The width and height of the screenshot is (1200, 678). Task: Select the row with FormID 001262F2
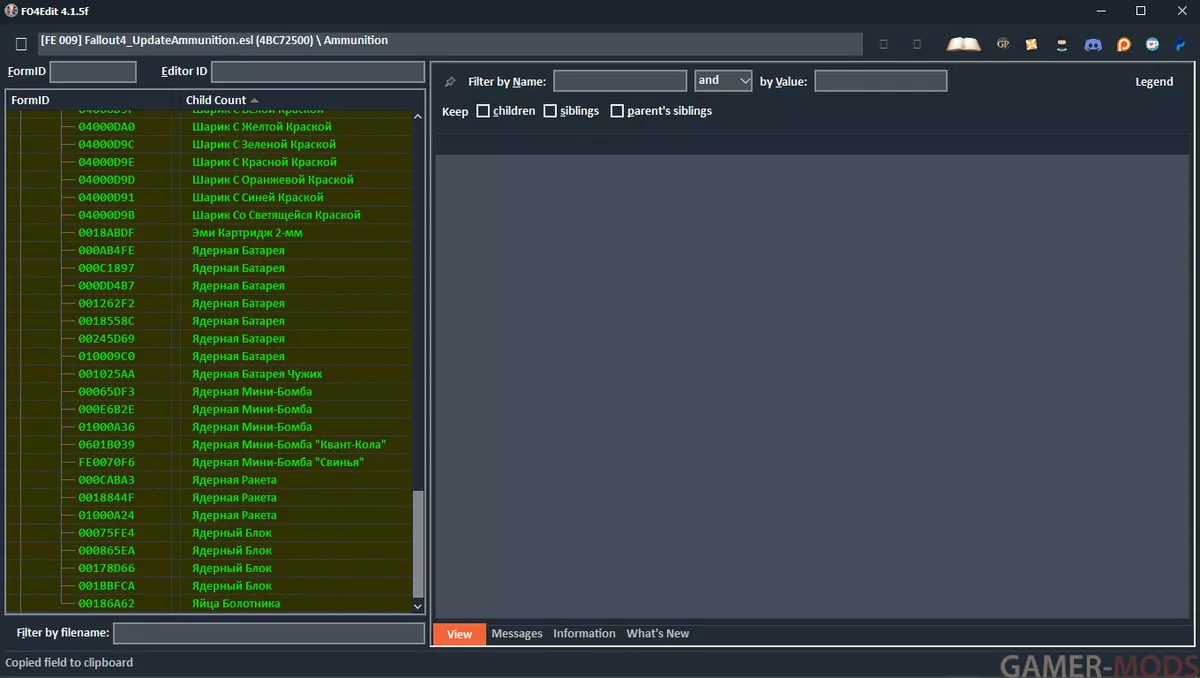click(x=208, y=304)
